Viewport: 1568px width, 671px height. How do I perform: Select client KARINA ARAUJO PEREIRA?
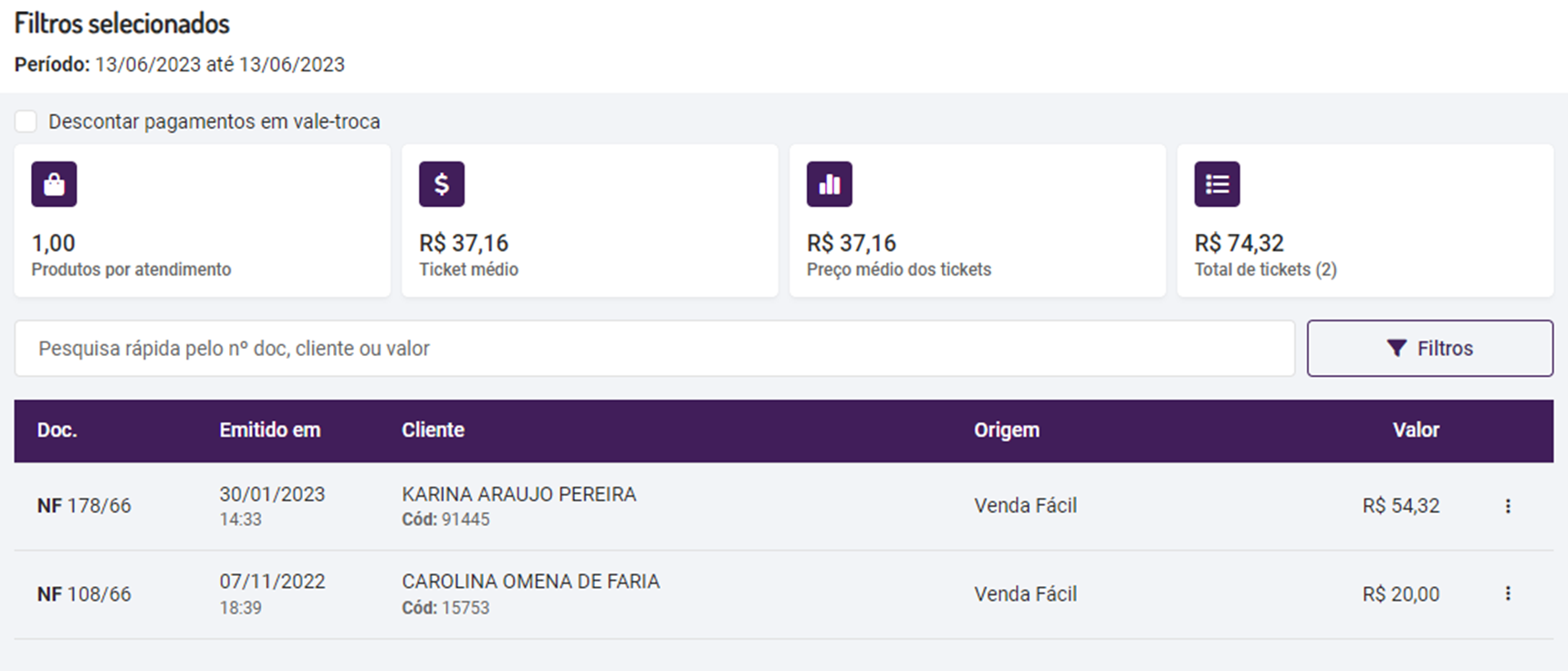518,494
